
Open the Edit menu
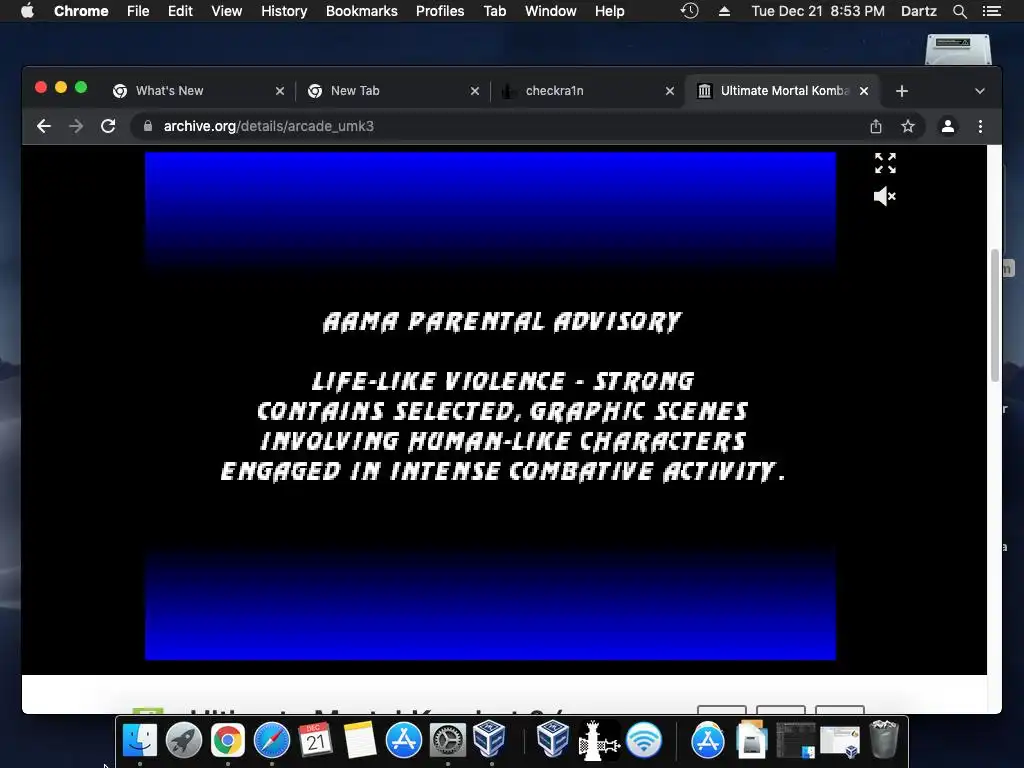(180, 11)
